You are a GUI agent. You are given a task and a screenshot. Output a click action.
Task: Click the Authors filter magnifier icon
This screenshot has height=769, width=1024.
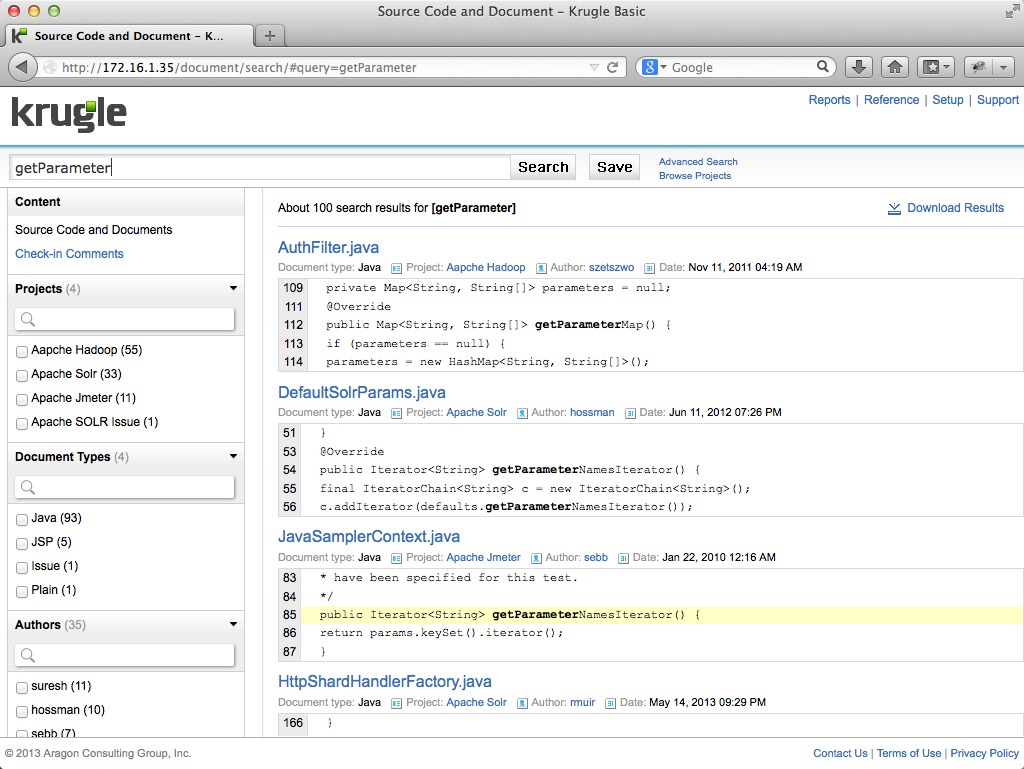tap(27, 655)
